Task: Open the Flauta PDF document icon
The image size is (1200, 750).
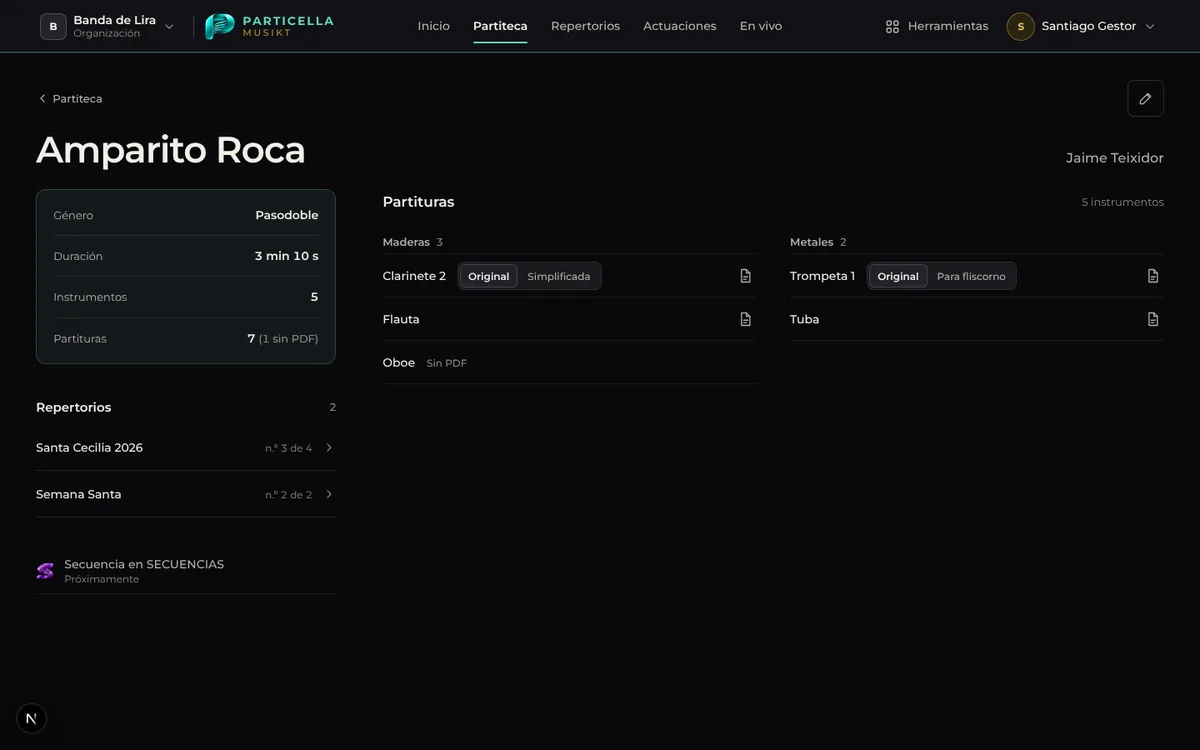Action: [745, 319]
